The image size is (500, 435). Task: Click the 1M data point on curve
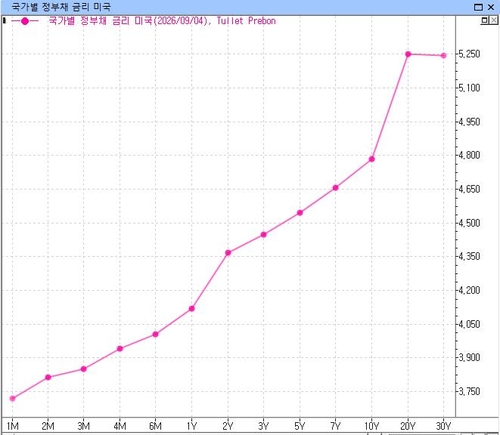(13, 398)
